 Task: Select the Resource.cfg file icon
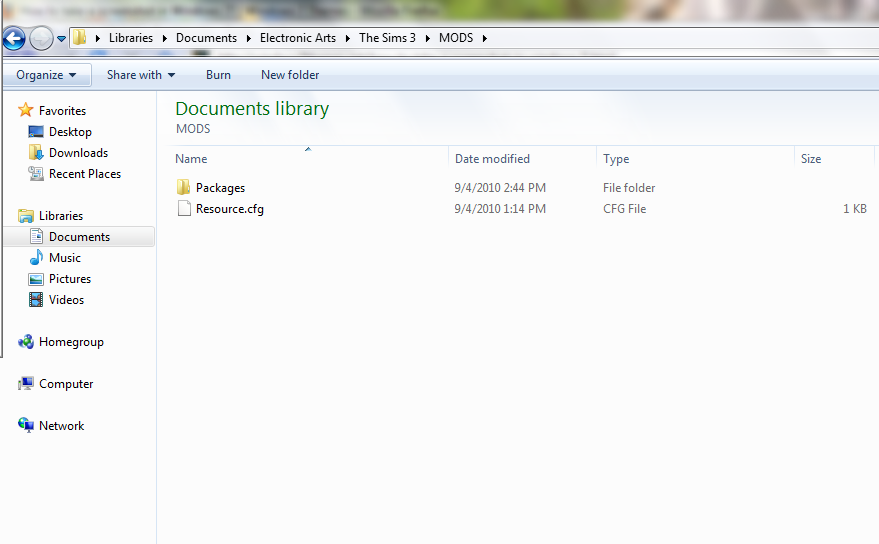click(x=183, y=209)
